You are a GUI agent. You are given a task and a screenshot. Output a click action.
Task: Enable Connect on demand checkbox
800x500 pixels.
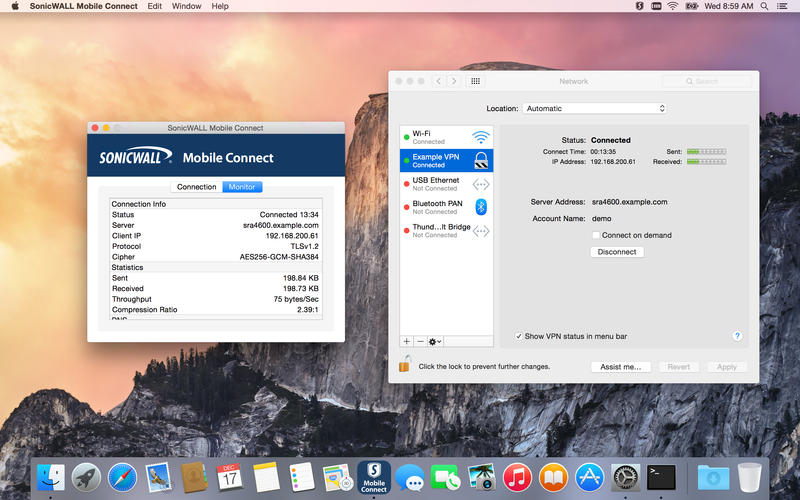point(596,235)
